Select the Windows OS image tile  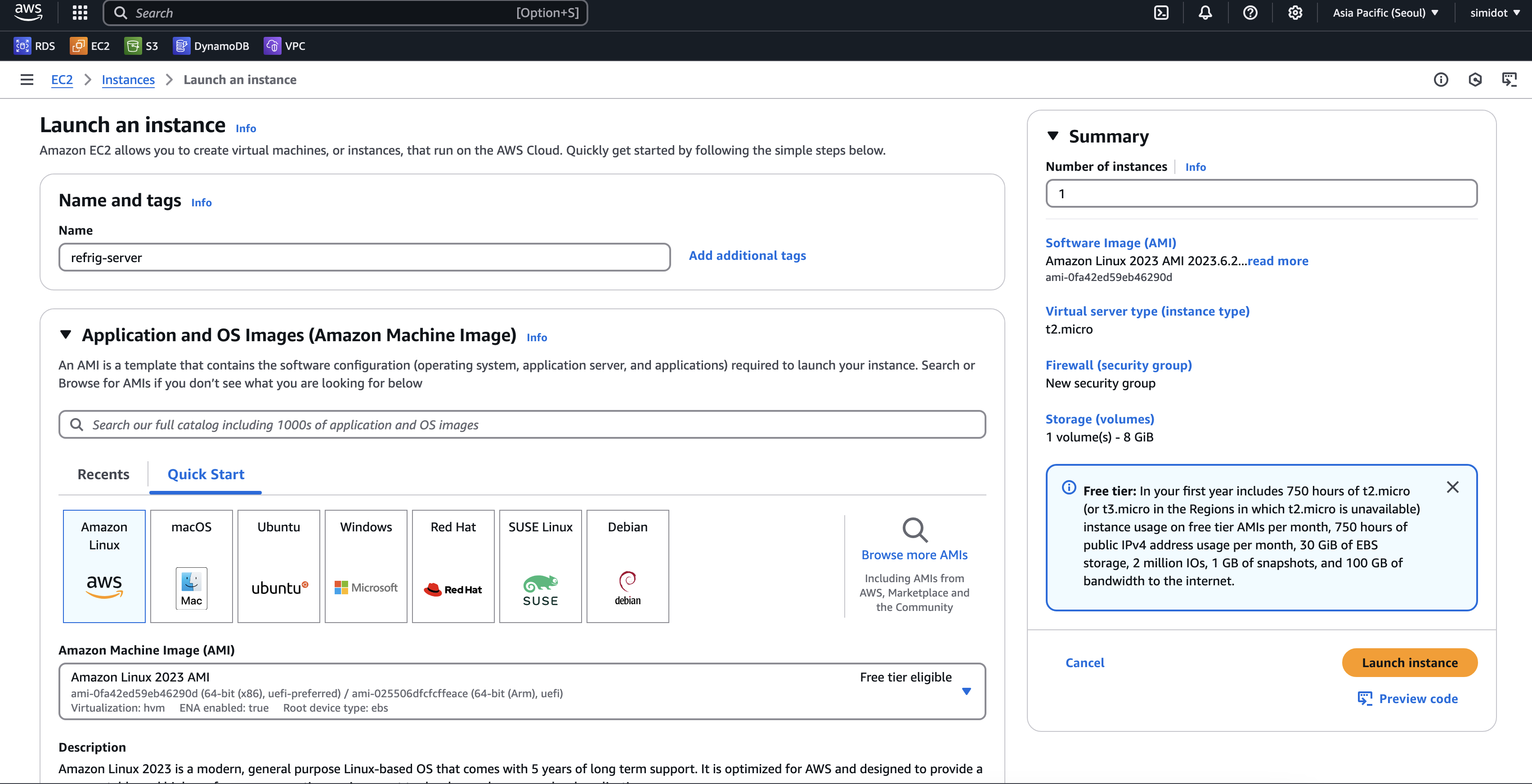(x=366, y=566)
